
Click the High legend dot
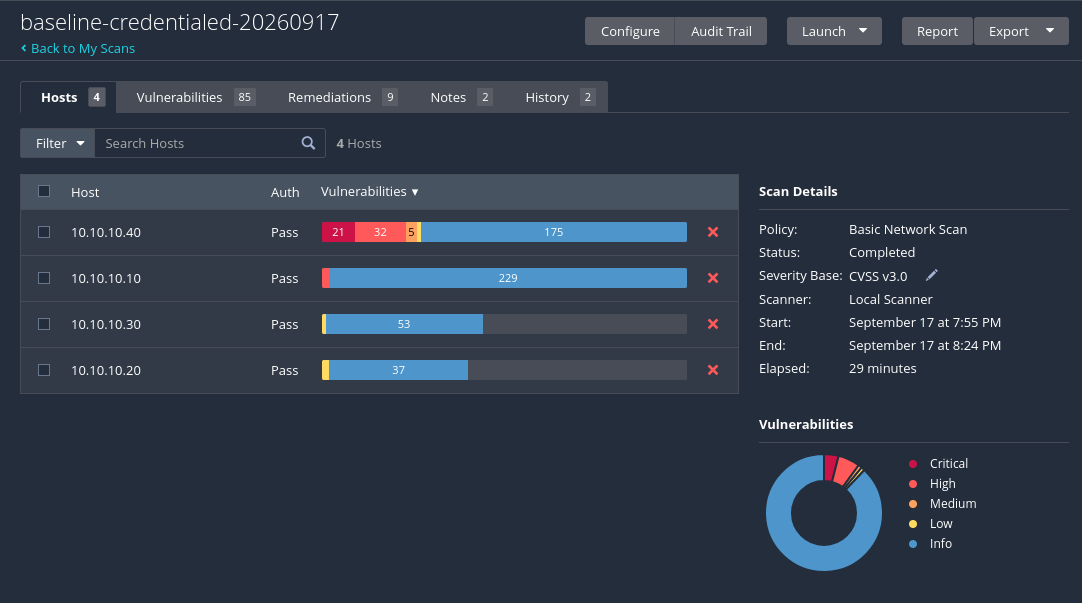pyautogui.click(x=913, y=484)
